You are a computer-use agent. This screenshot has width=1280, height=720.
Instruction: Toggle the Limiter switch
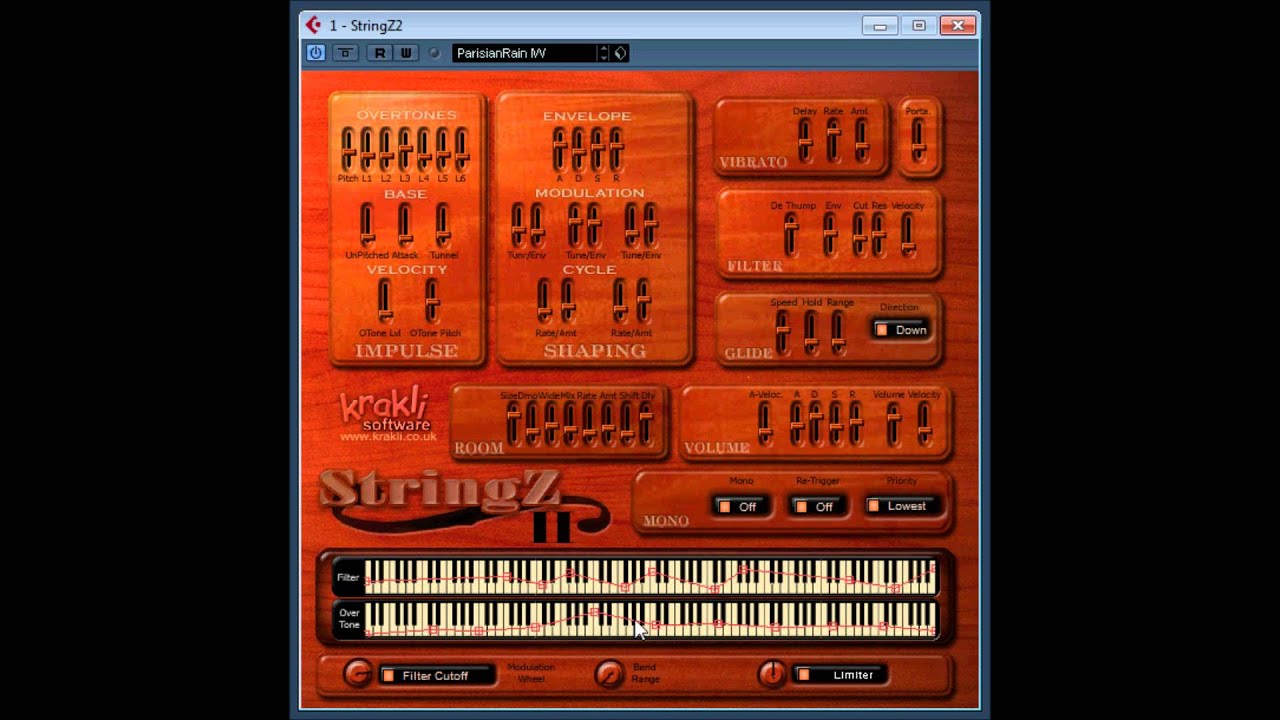pyautogui.click(x=840, y=675)
